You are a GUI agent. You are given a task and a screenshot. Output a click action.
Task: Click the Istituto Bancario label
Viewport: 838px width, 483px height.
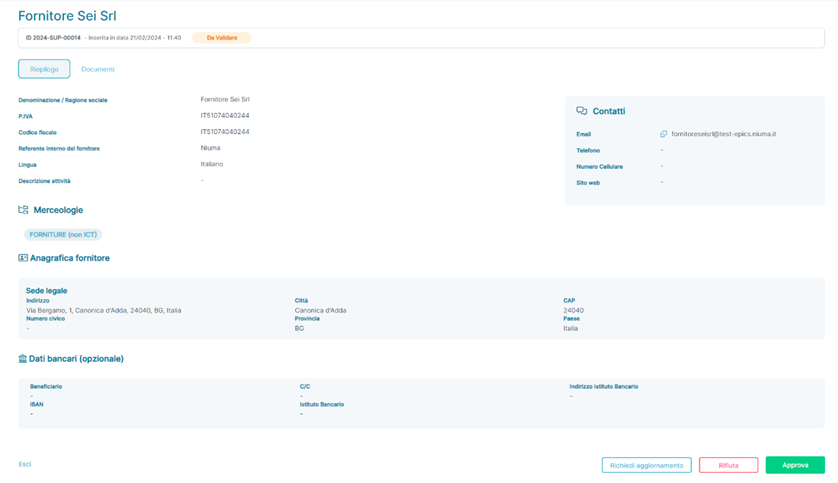[322, 404]
